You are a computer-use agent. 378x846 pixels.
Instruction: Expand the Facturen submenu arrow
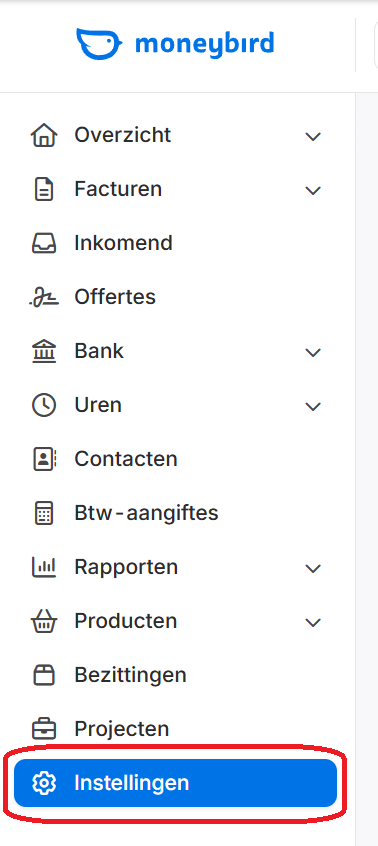(x=313, y=190)
